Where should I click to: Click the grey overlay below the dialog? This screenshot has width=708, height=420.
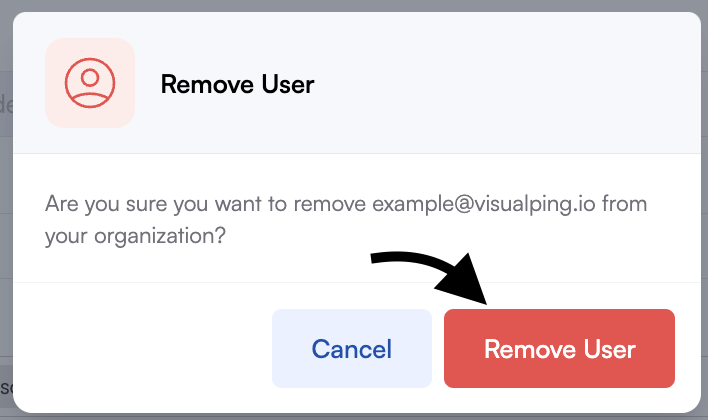click(354, 417)
